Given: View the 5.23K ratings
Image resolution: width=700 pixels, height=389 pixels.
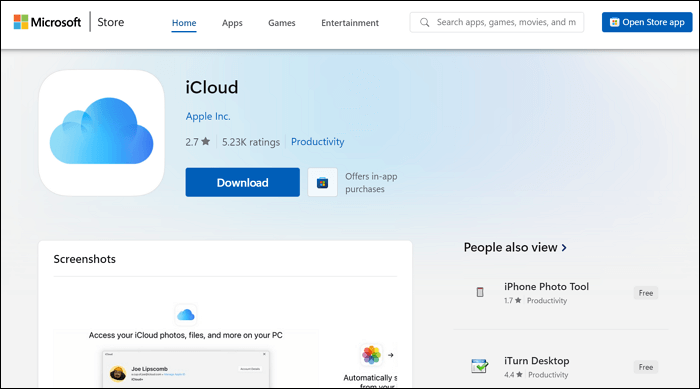Looking at the screenshot, I should [251, 142].
